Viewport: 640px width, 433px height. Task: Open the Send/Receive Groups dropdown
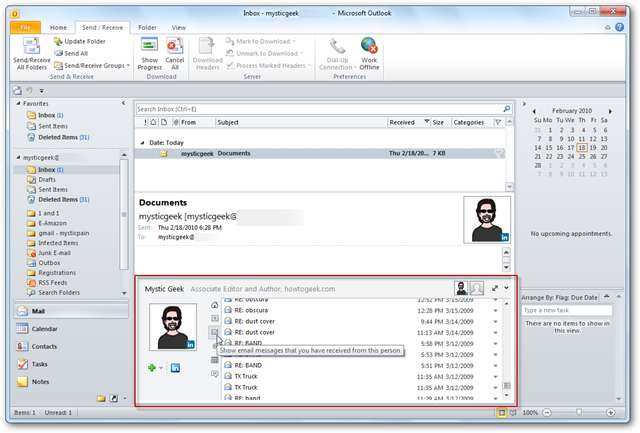point(92,64)
